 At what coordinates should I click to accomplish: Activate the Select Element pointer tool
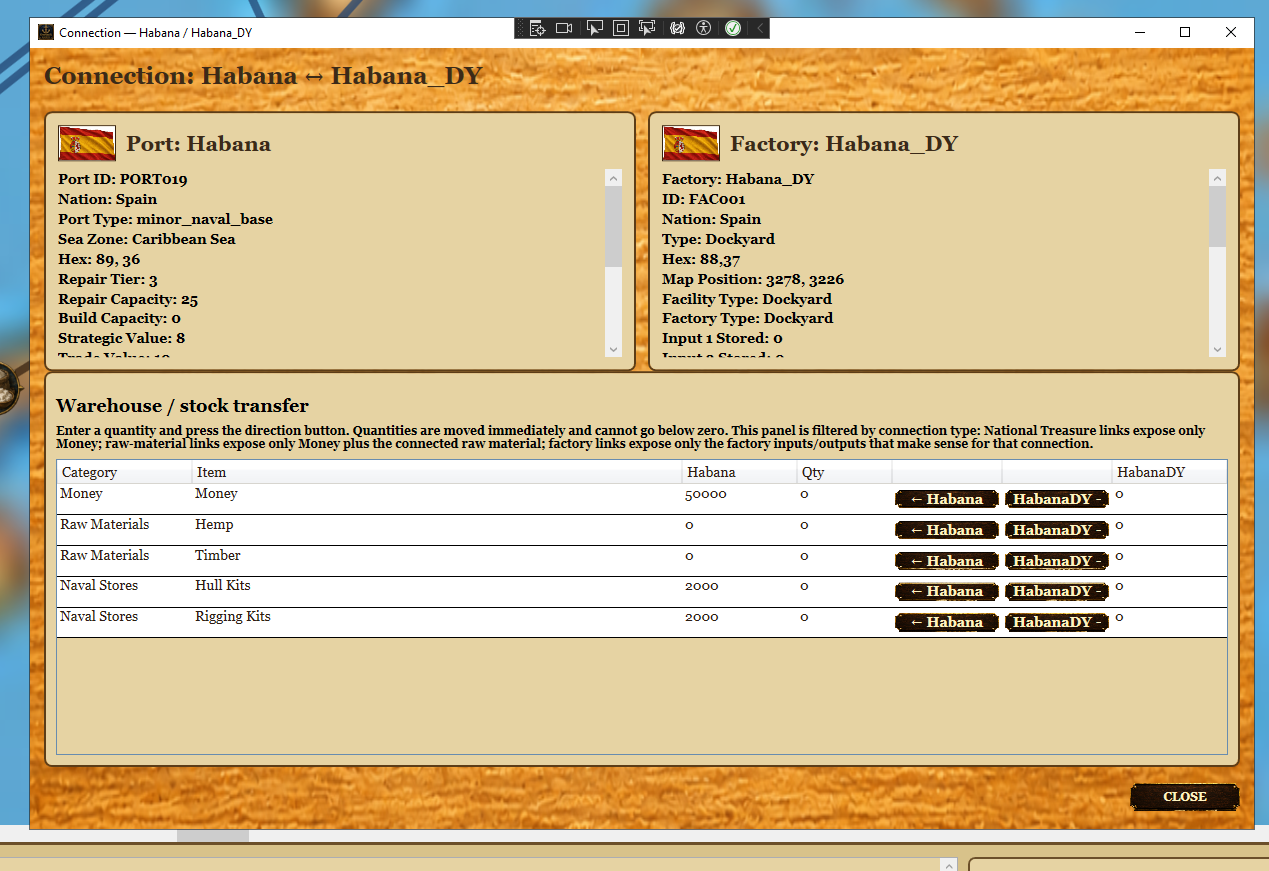point(594,28)
